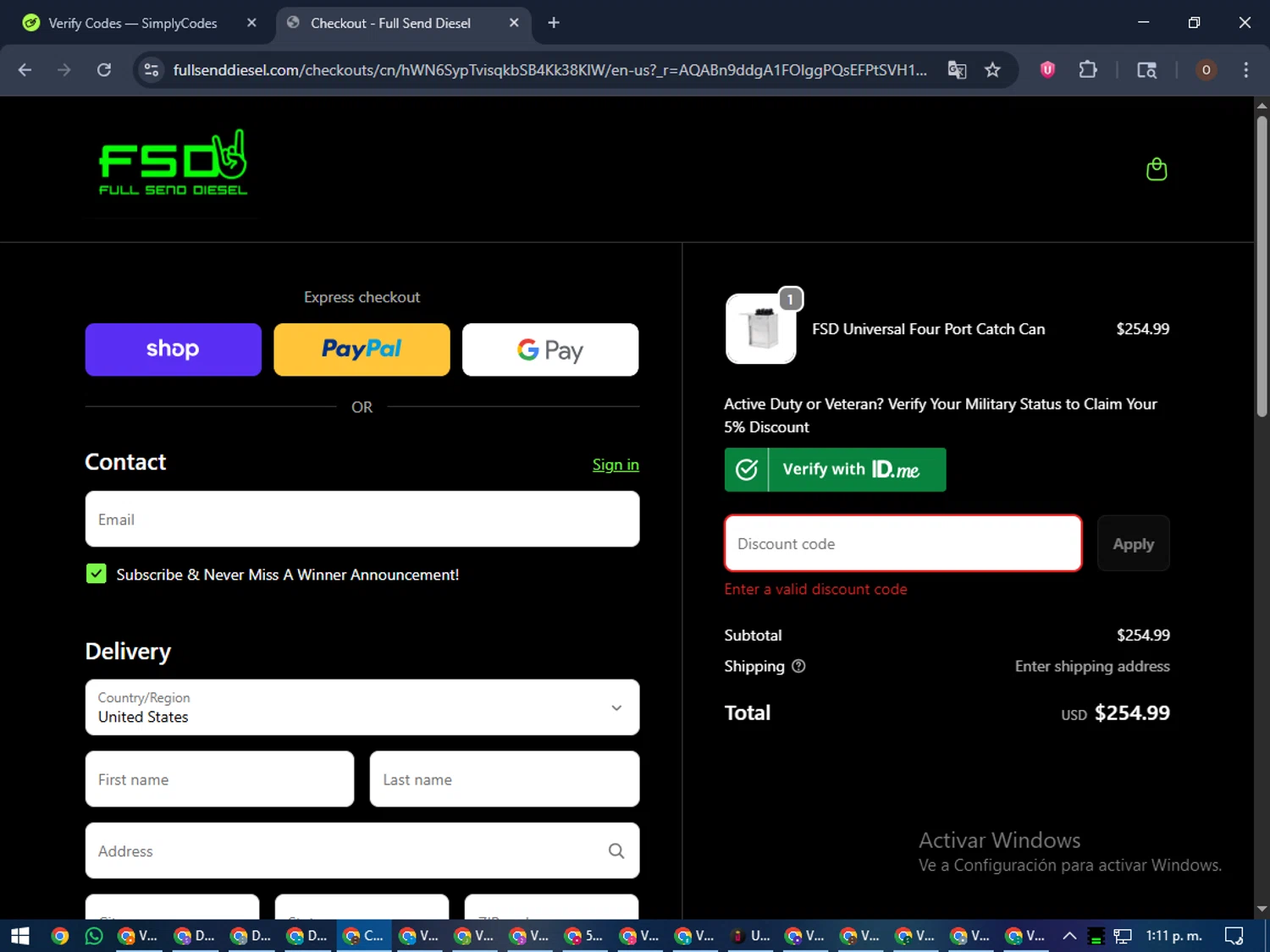The width and height of the screenshot is (1270, 952).
Task: View site information icon in address bar
Action: coord(152,70)
